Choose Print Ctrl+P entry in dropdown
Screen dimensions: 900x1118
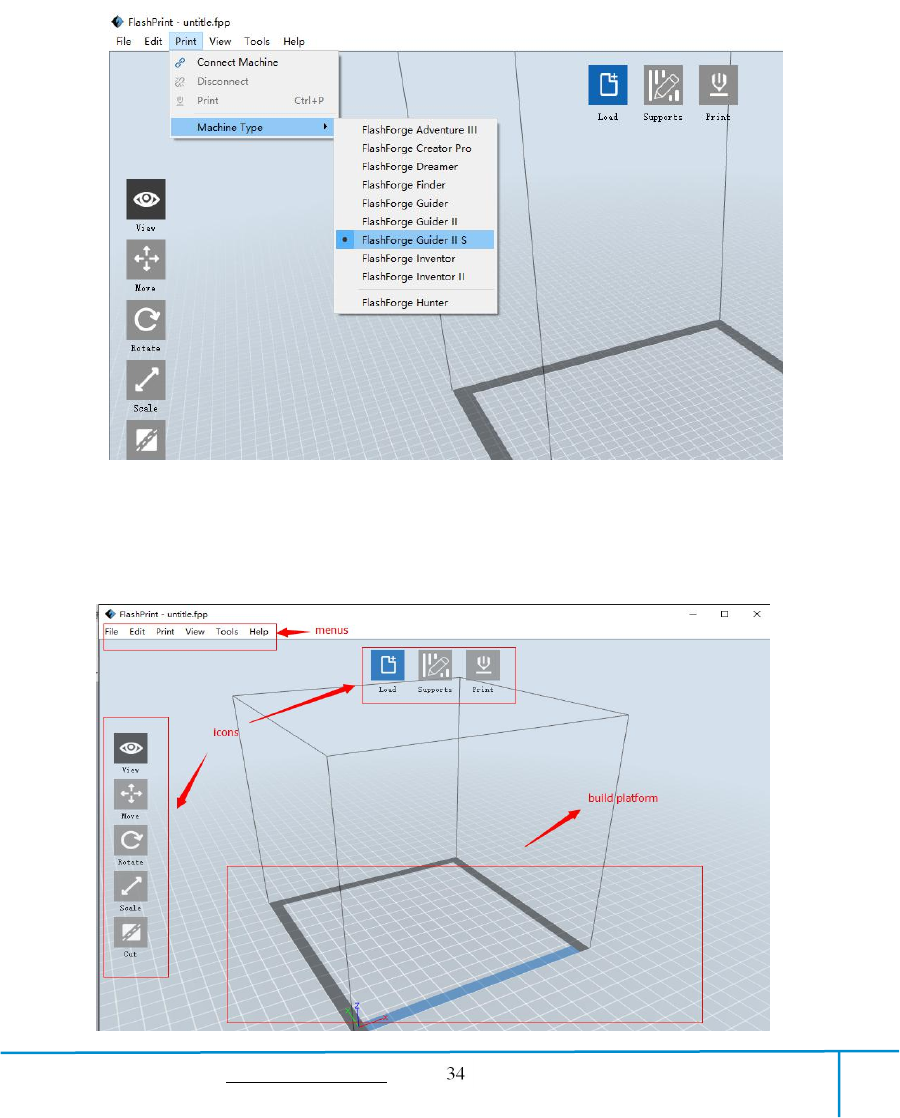point(255,101)
